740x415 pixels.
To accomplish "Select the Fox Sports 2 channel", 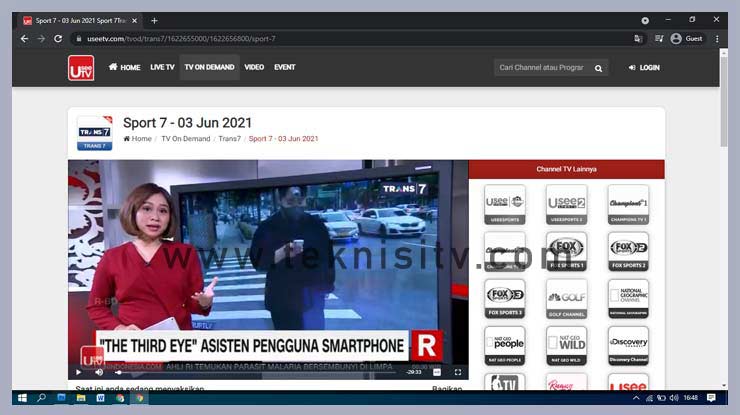I will pos(628,252).
